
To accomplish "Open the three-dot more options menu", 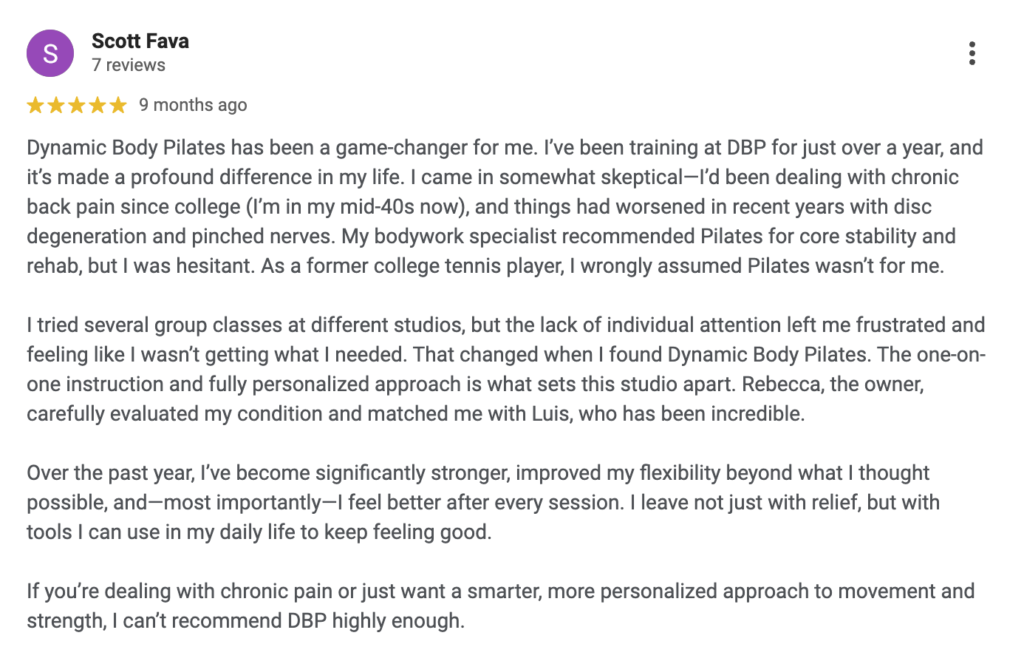I will point(971,54).
